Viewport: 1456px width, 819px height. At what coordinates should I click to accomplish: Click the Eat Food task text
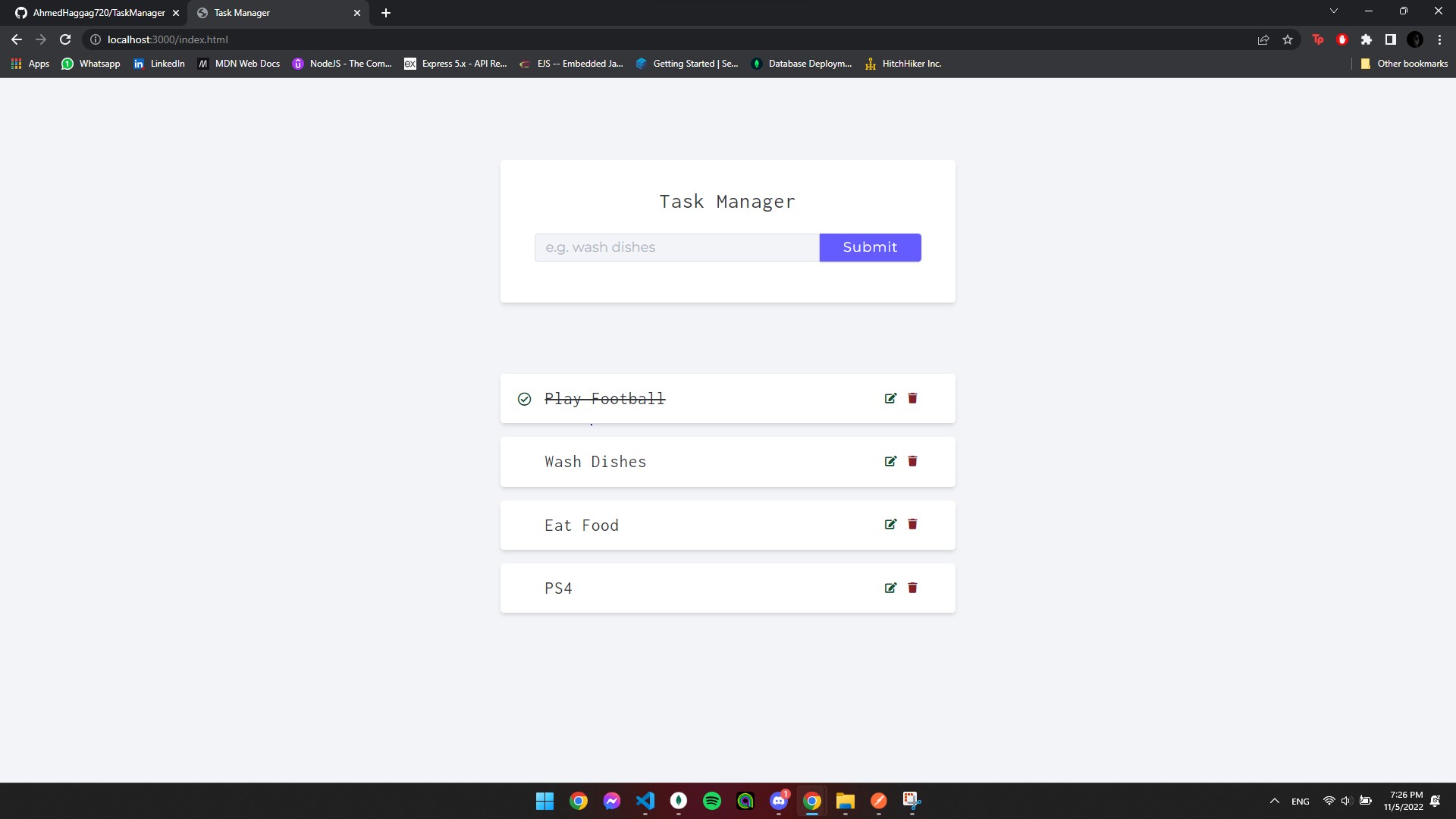582,525
